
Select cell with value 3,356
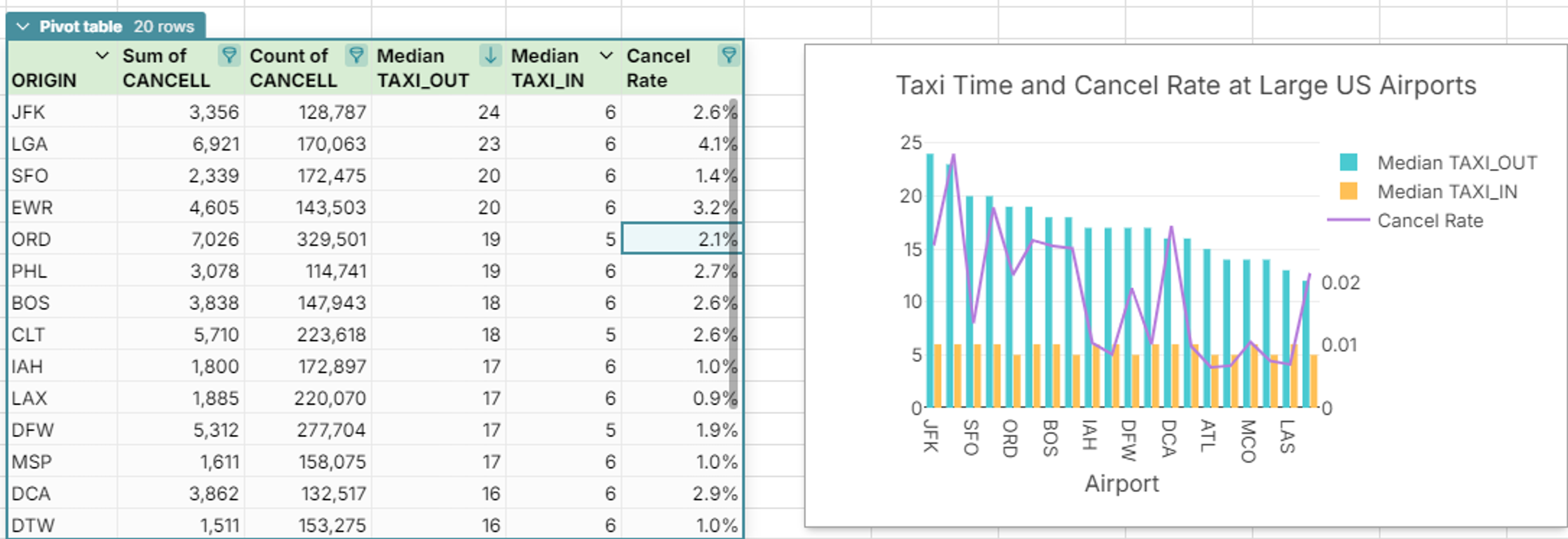(181, 111)
